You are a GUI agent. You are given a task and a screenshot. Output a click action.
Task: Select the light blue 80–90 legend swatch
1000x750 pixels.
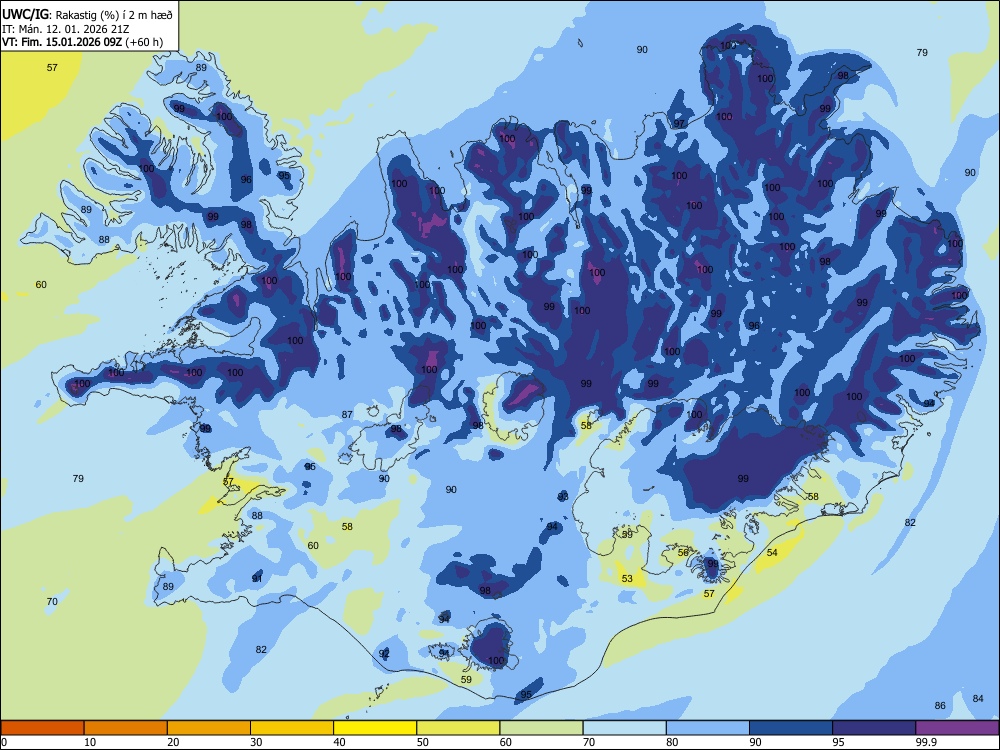707,728
